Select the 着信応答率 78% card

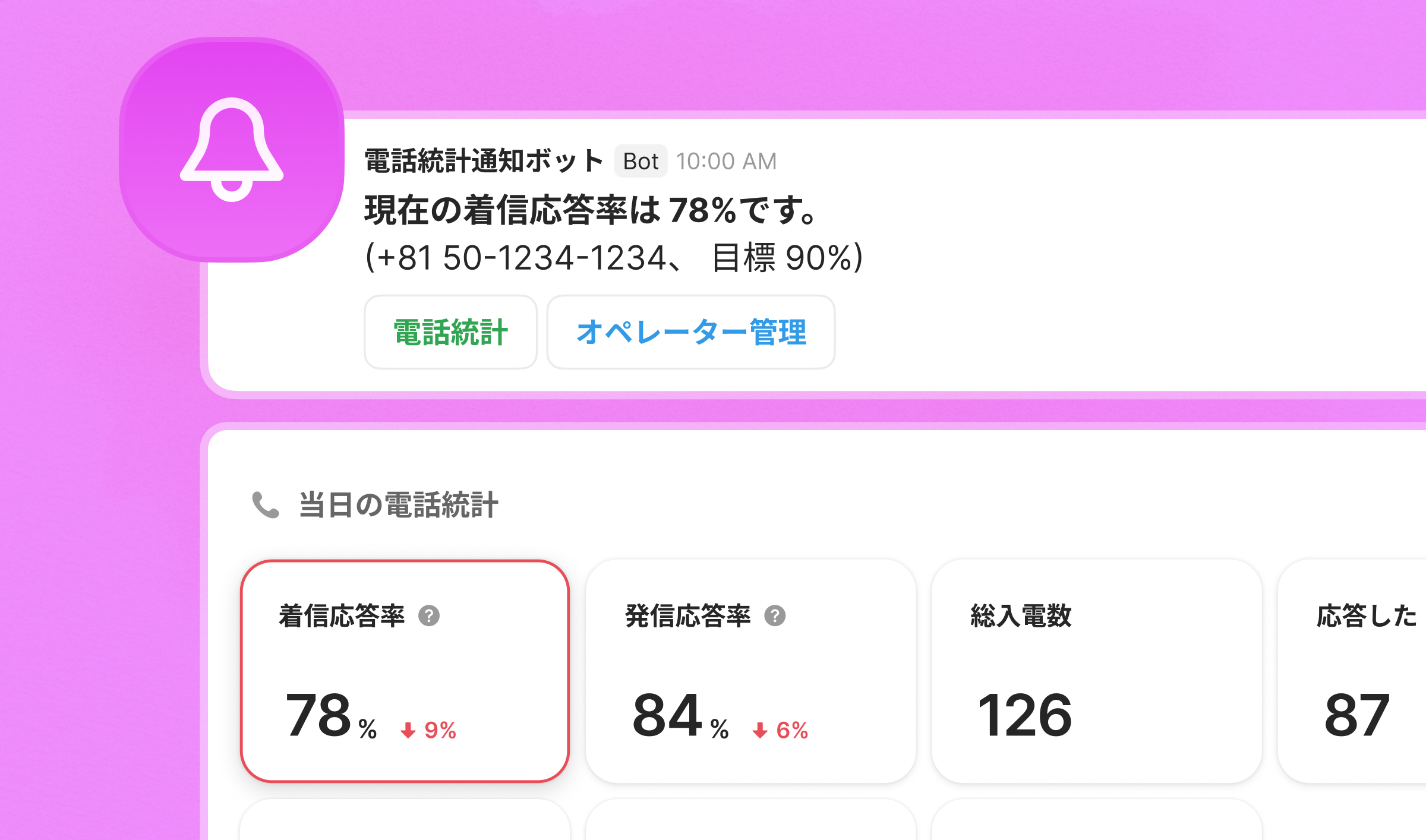pos(405,671)
